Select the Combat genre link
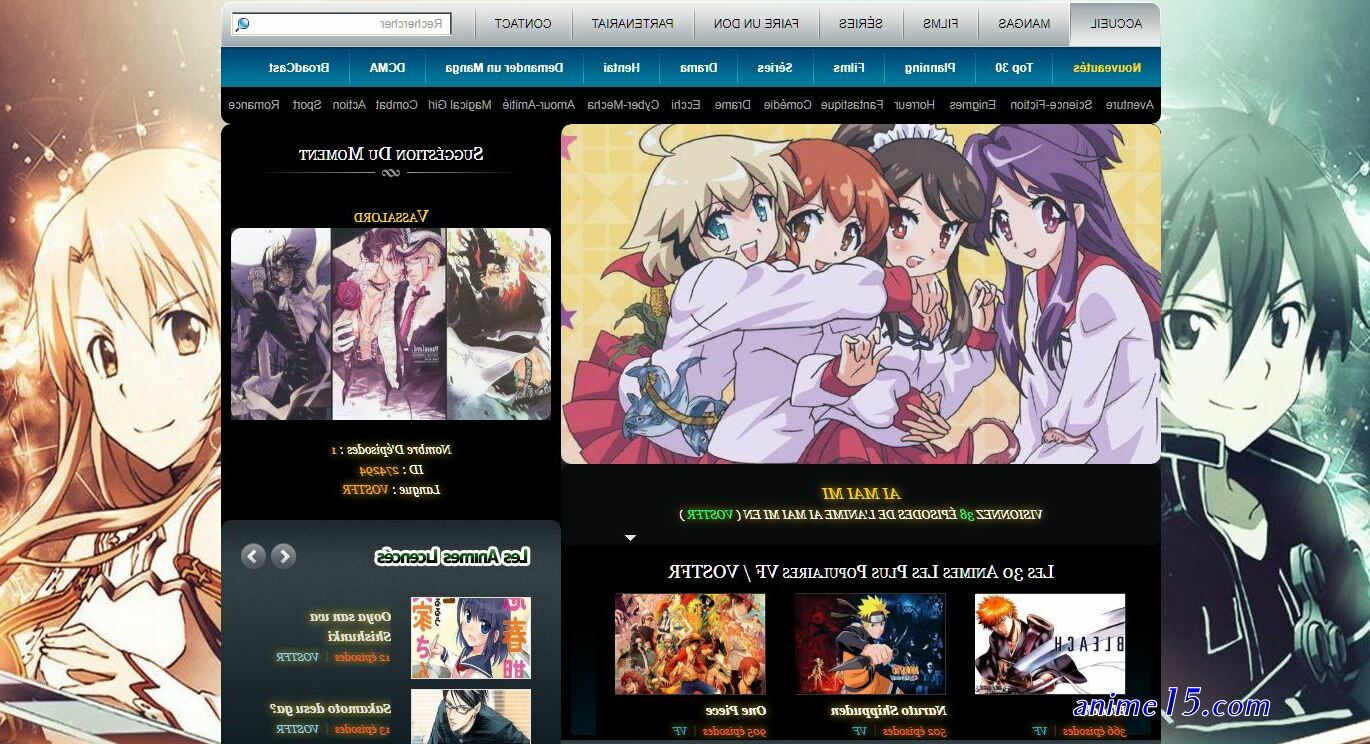 [397, 104]
